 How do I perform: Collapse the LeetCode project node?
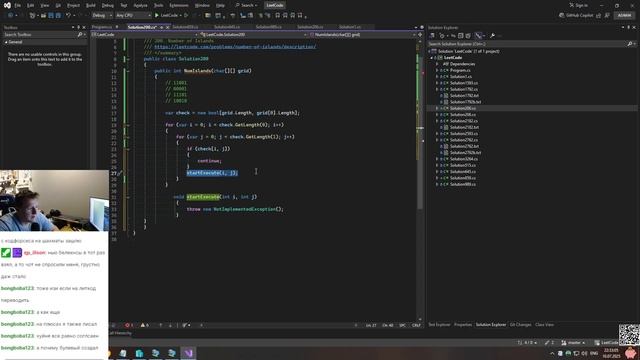432,58
